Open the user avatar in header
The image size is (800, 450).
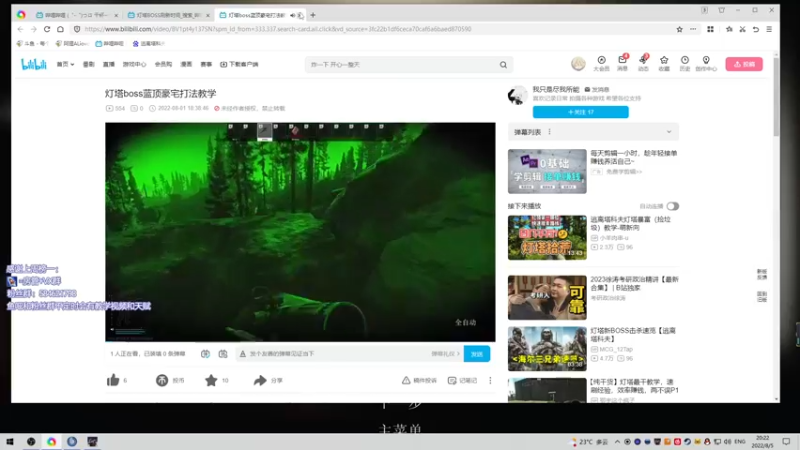(578, 64)
